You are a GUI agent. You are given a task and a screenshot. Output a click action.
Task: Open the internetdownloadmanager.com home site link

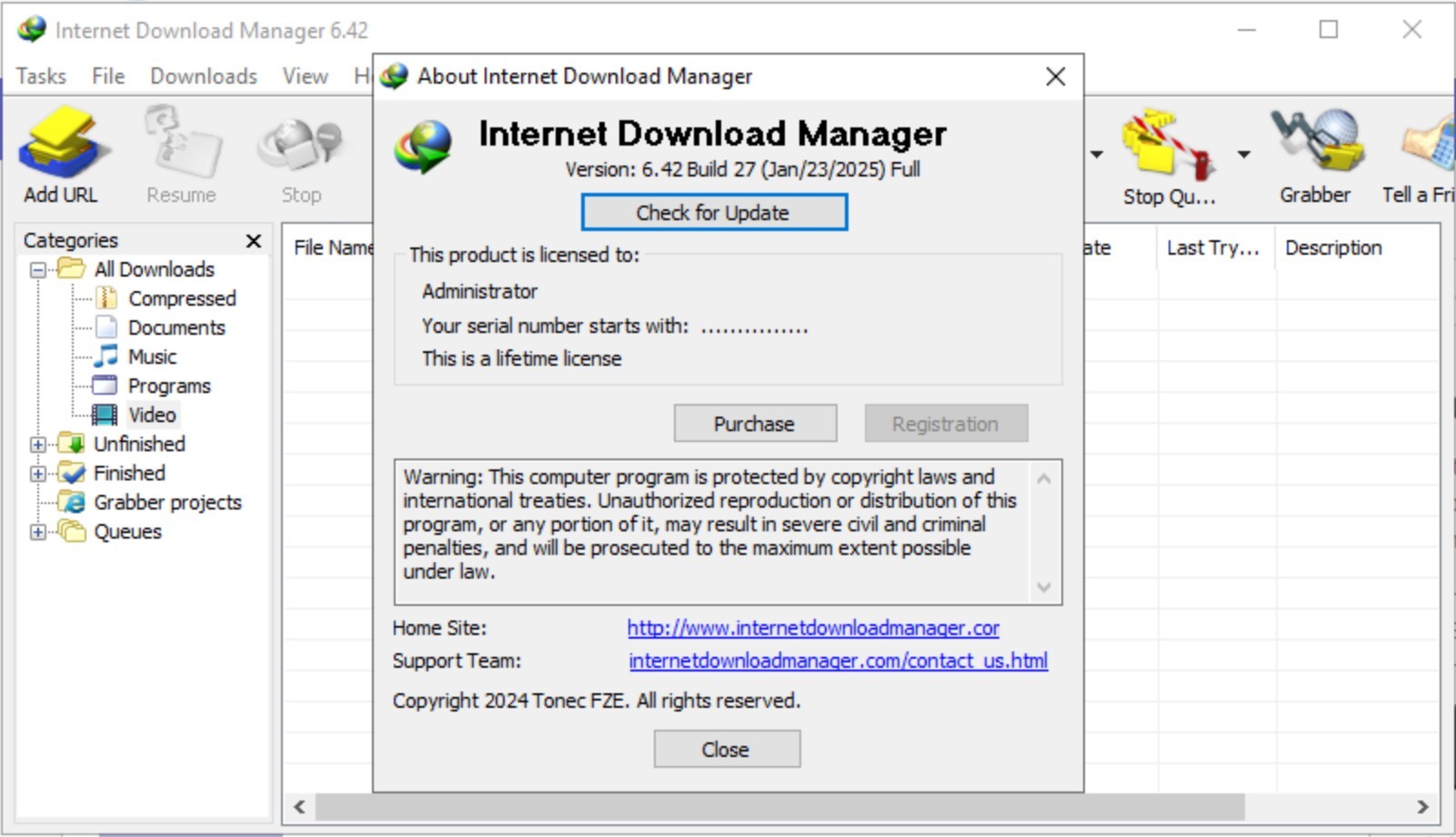pos(812,628)
